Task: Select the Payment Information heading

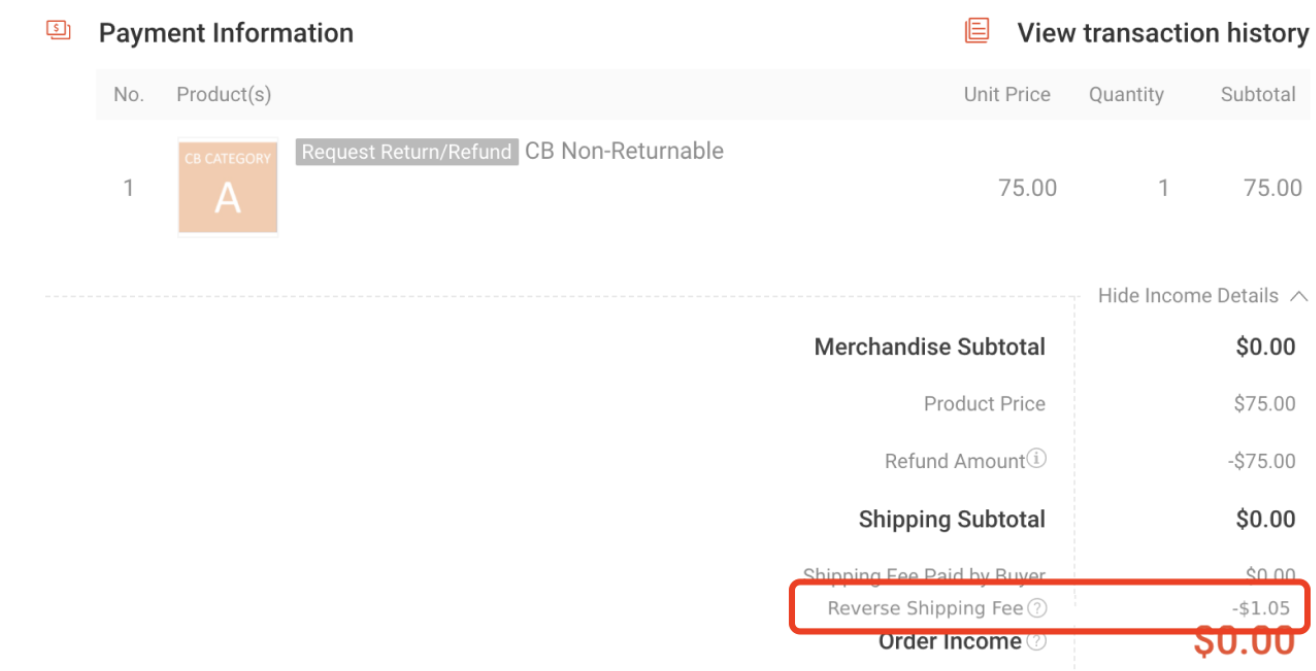Action: pyautogui.click(x=226, y=33)
